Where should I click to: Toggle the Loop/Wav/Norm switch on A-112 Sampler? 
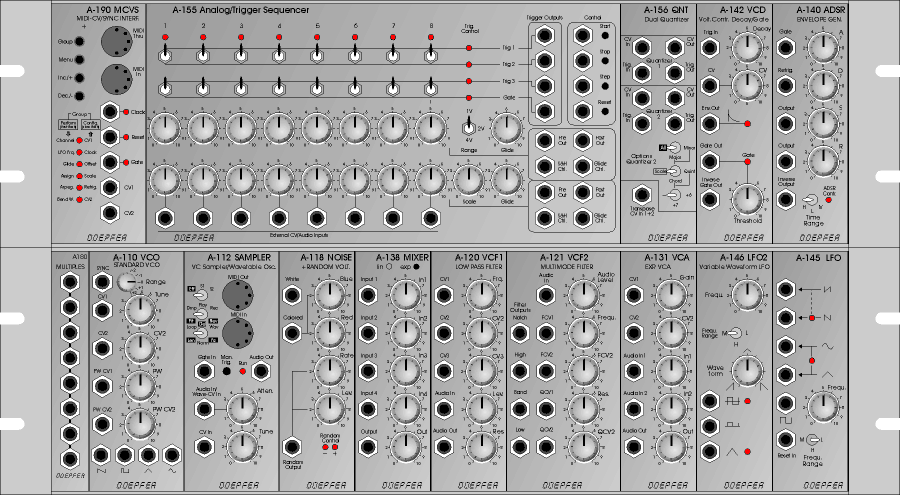point(201,332)
